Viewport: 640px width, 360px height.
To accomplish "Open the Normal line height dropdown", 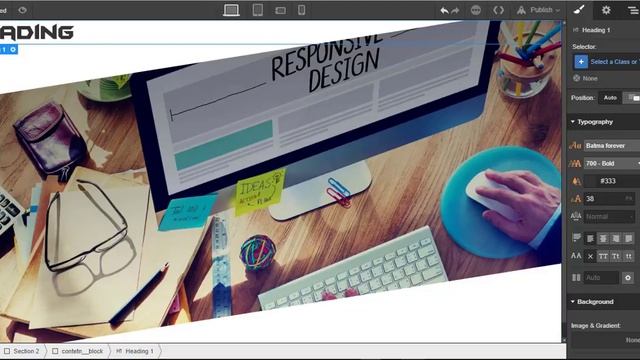I will click(609, 216).
